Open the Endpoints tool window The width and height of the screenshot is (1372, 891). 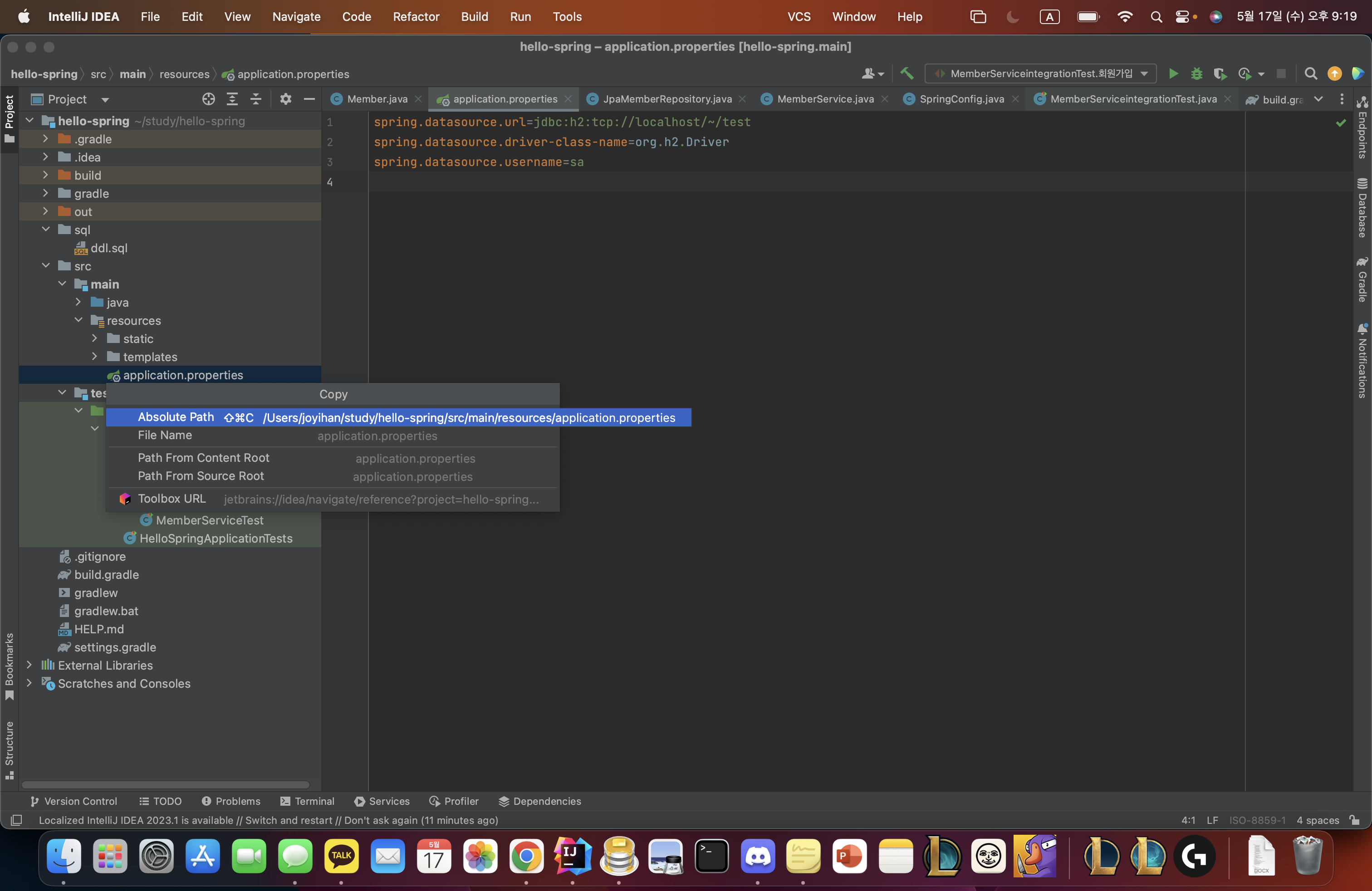[1362, 127]
